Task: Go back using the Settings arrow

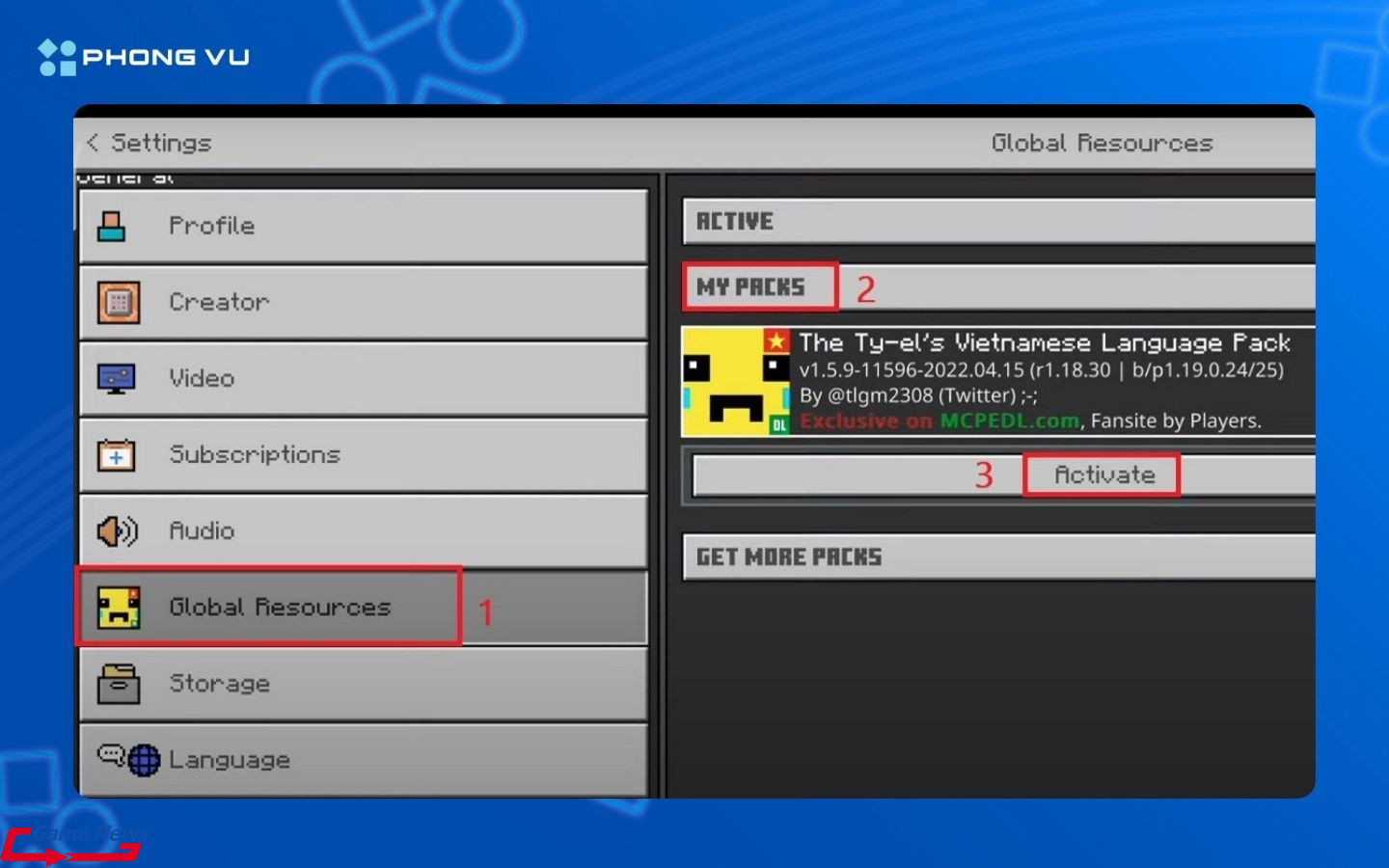Action: [93, 143]
